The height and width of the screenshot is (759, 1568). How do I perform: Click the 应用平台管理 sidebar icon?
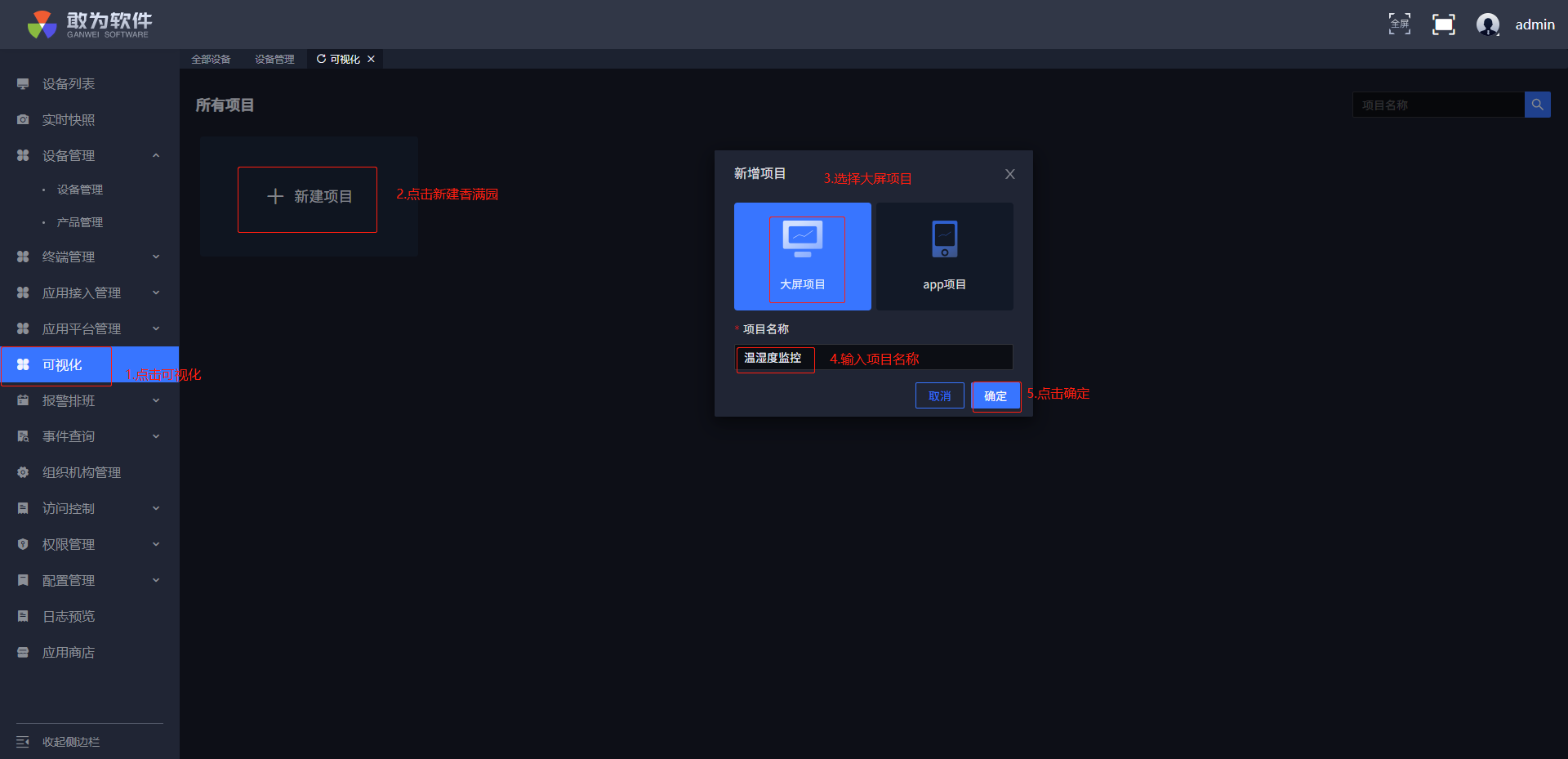click(x=23, y=329)
